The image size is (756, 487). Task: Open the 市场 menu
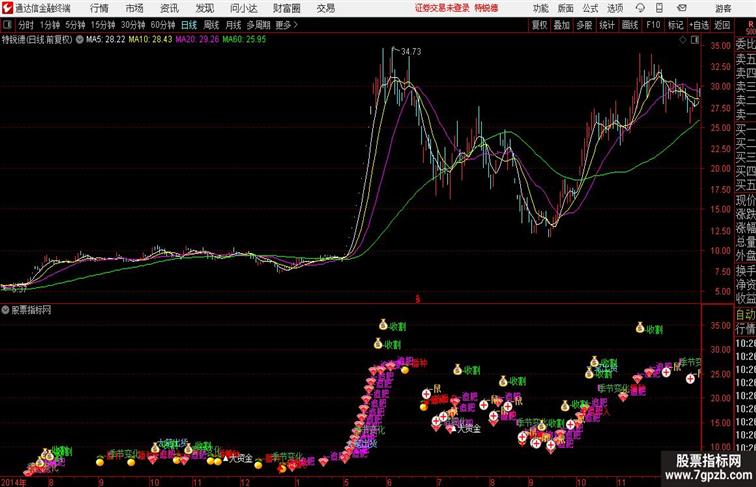point(134,8)
